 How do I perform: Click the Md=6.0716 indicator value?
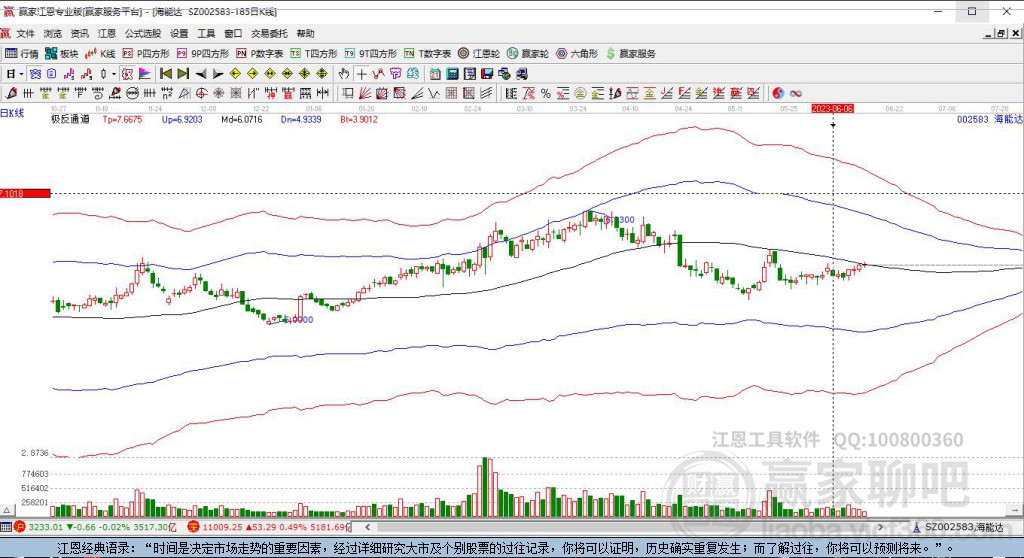tap(242, 120)
